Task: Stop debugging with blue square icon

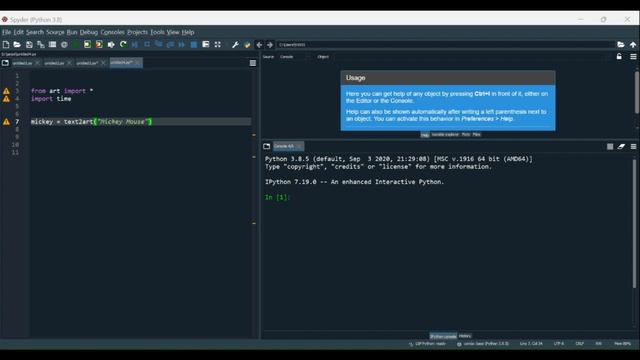Action: pos(194,44)
